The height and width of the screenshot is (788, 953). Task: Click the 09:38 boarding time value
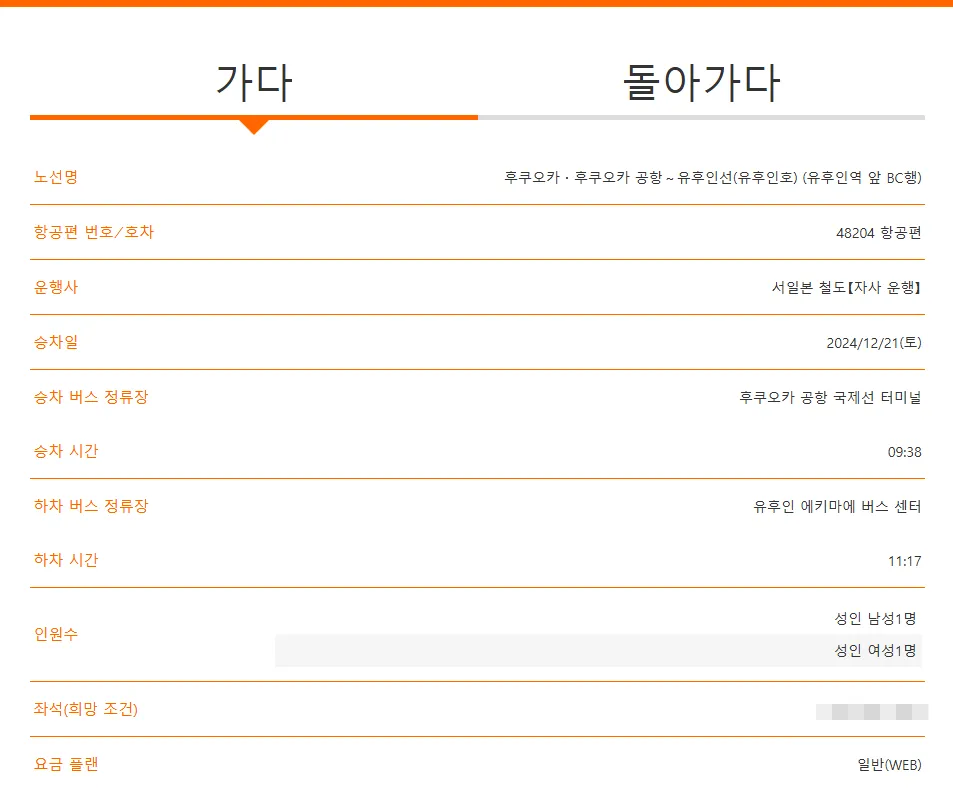(910, 451)
